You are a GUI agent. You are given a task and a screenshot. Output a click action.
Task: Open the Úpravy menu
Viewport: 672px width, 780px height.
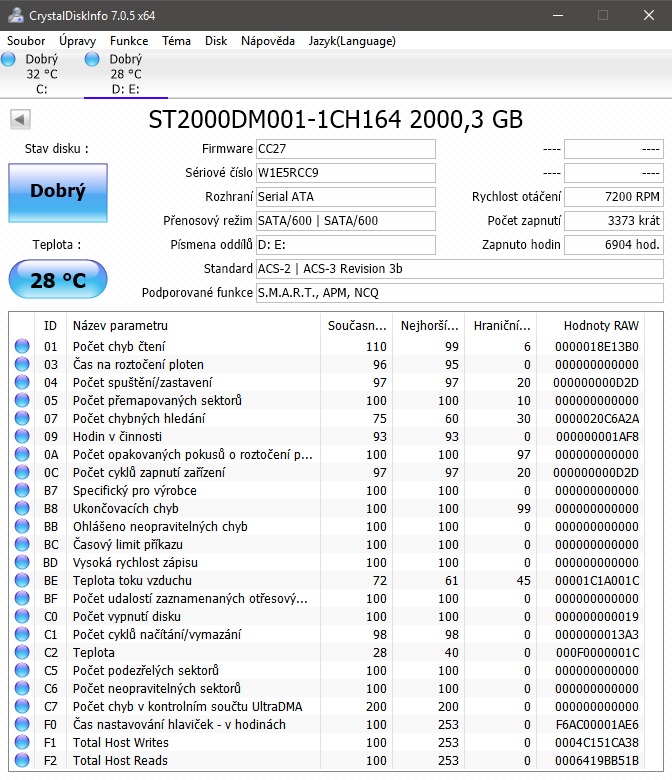point(77,41)
